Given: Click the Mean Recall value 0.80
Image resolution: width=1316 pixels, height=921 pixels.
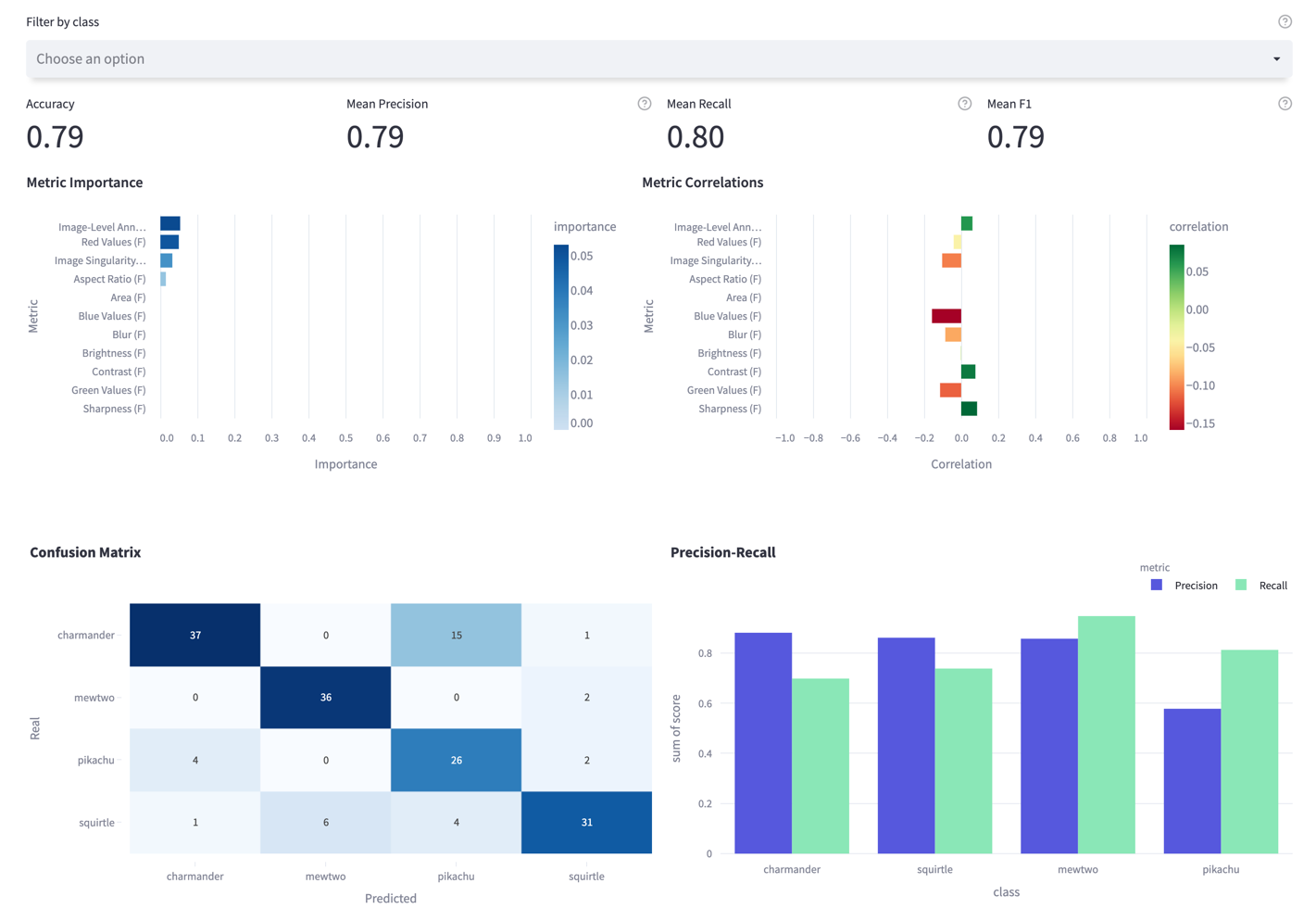Looking at the screenshot, I should tap(696, 137).
